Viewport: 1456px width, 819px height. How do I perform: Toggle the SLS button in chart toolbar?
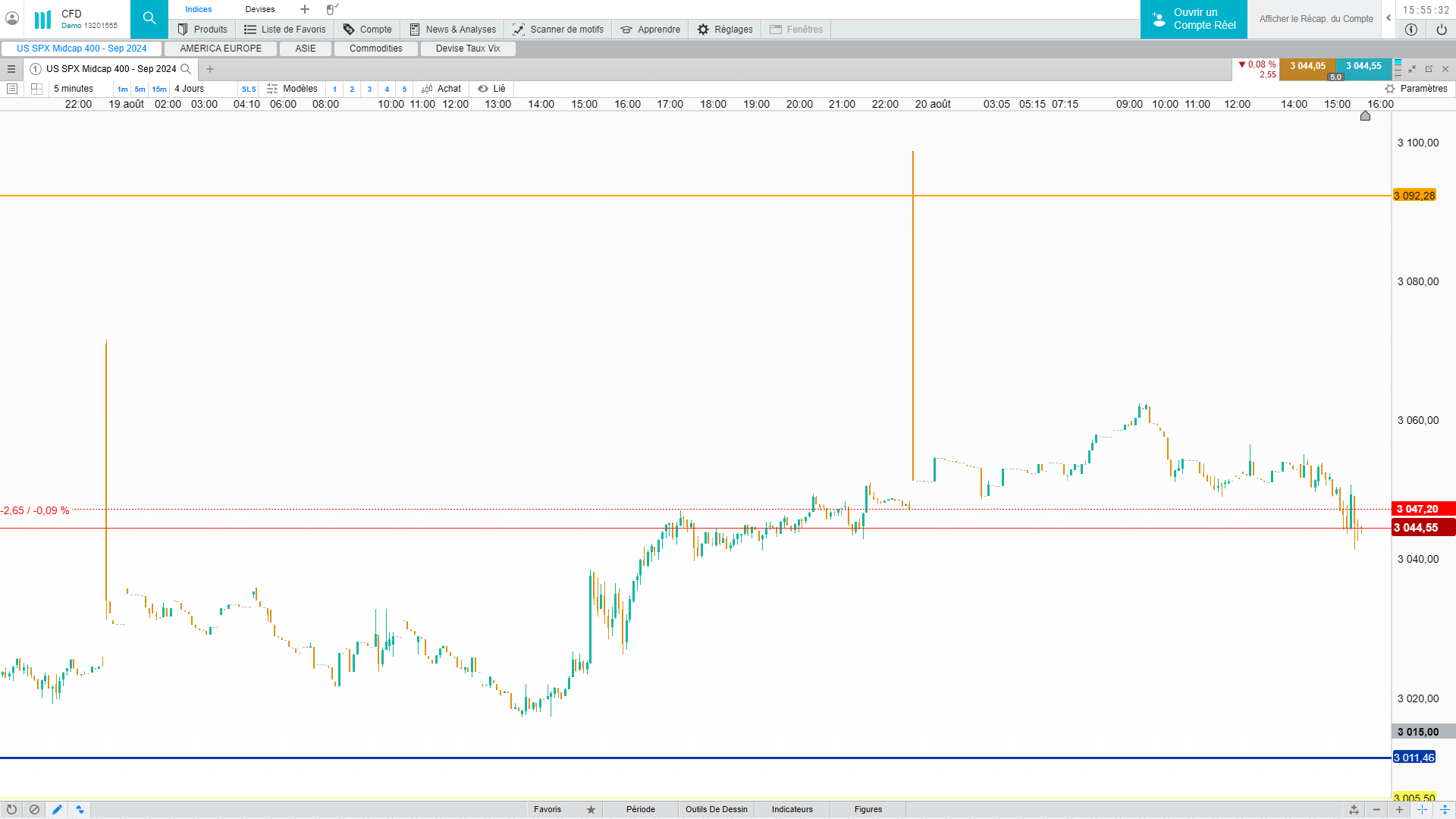tap(249, 89)
